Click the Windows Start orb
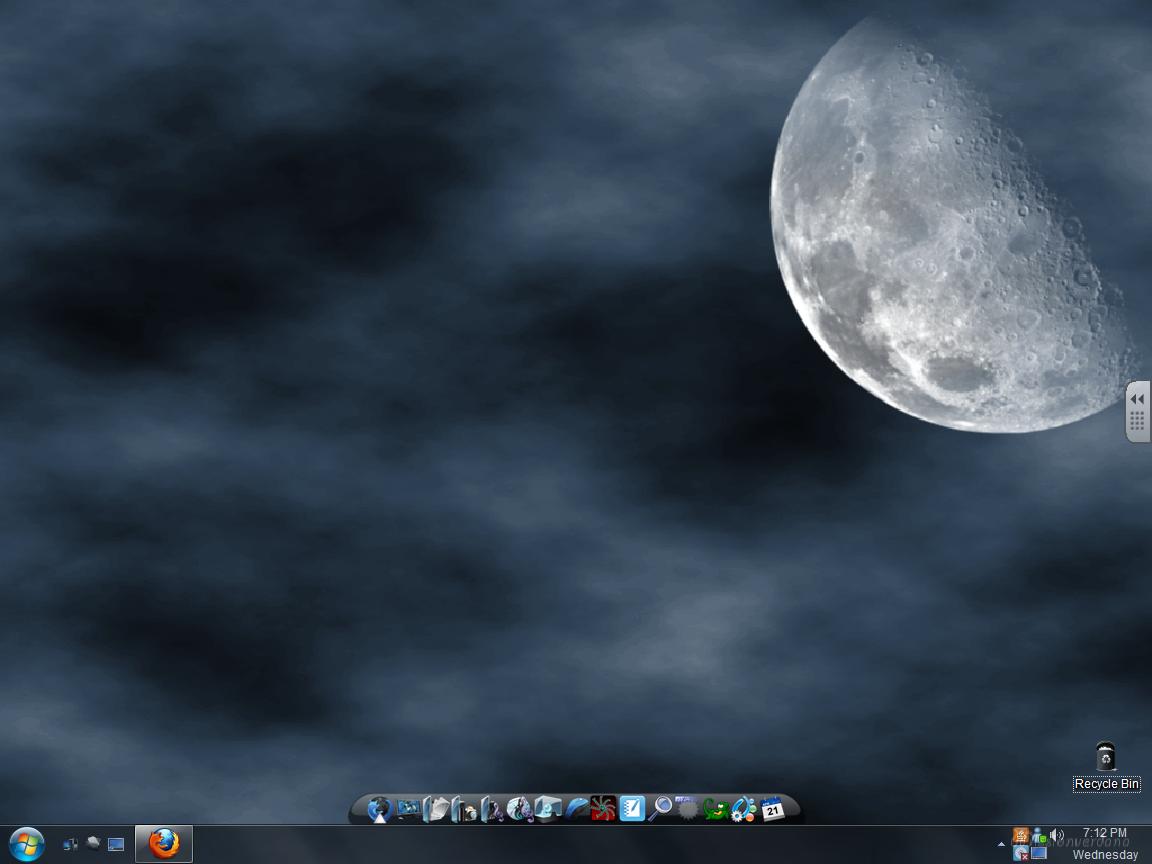The width and height of the screenshot is (1152, 864). (x=26, y=844)
